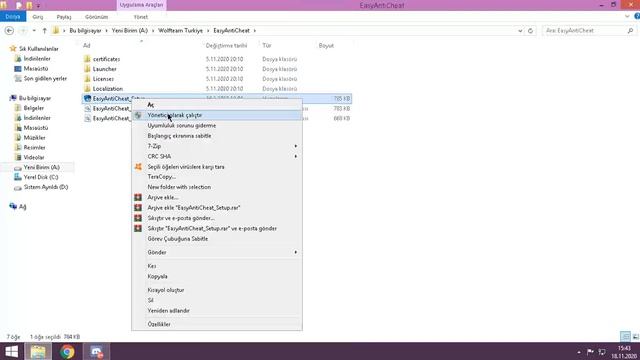Select Yönetici olarak çalıştır

(217, 116)
